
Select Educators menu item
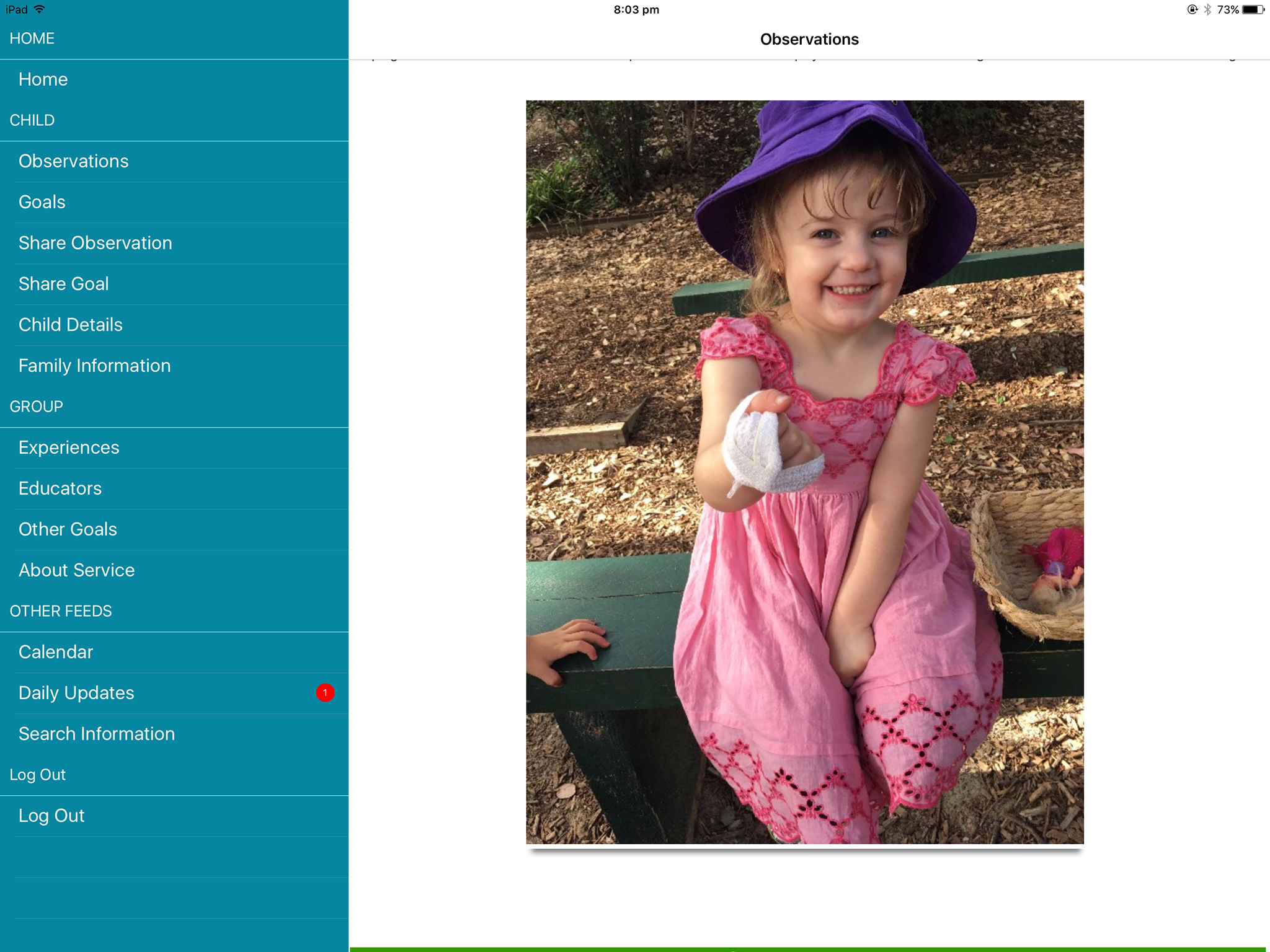(174, 488)
